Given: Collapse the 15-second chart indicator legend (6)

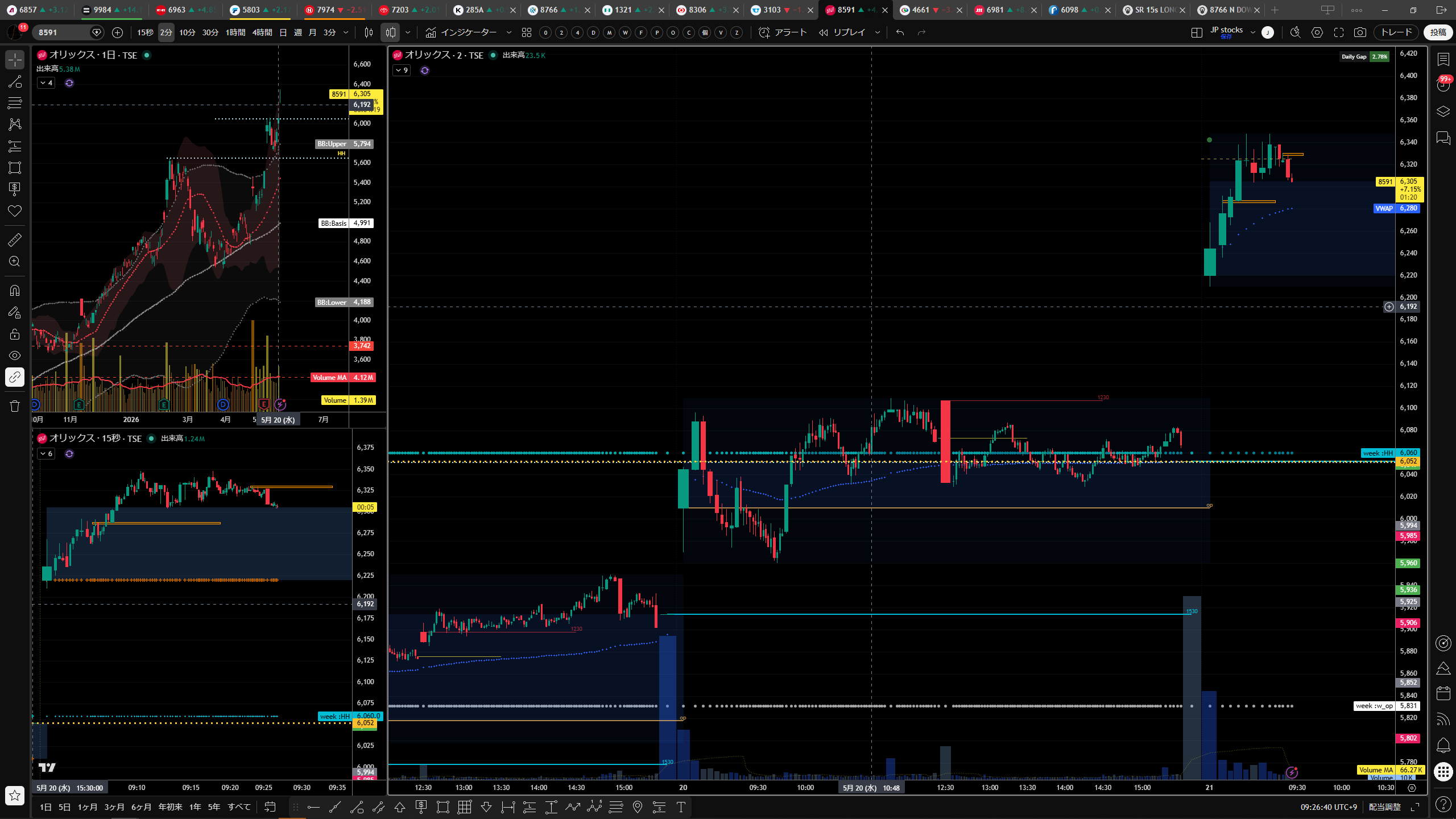Looking at the screenshot, I should pyautogui.click(x=46, y=454).
